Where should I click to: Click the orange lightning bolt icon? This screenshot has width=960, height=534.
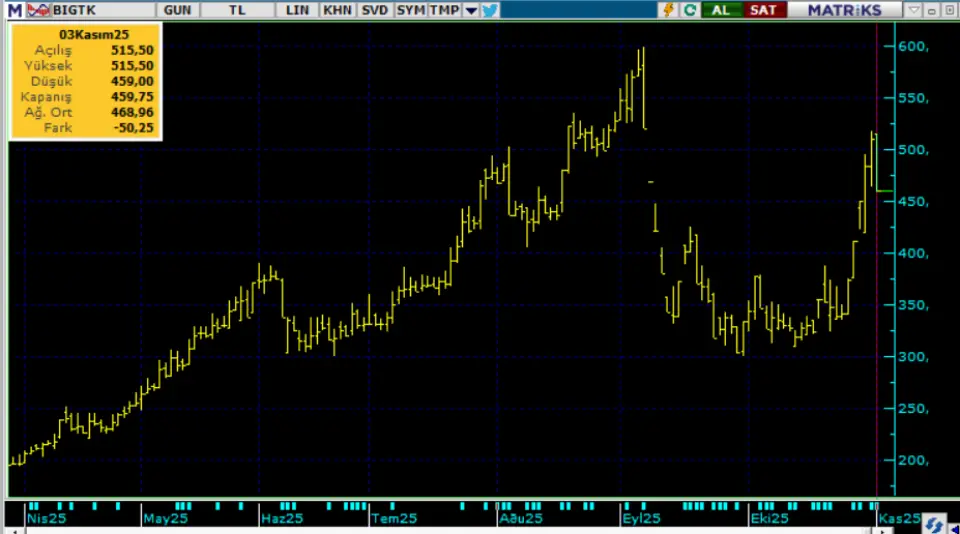click(670, 10)
